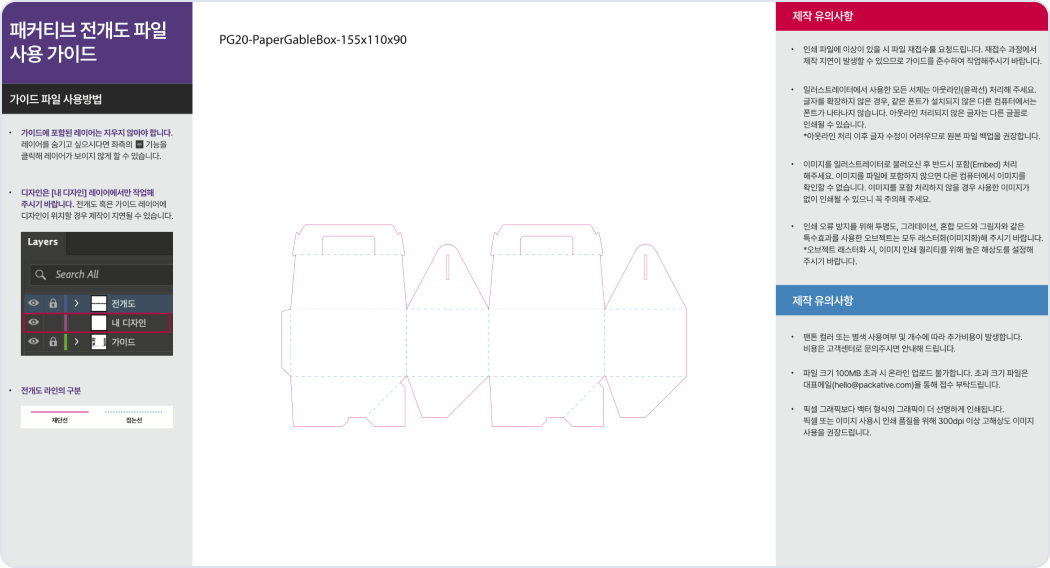Expand the 가이드 layer chevron
Image resolution: width=1050 pixels, height=568 pixels.
tap(77, 342)
